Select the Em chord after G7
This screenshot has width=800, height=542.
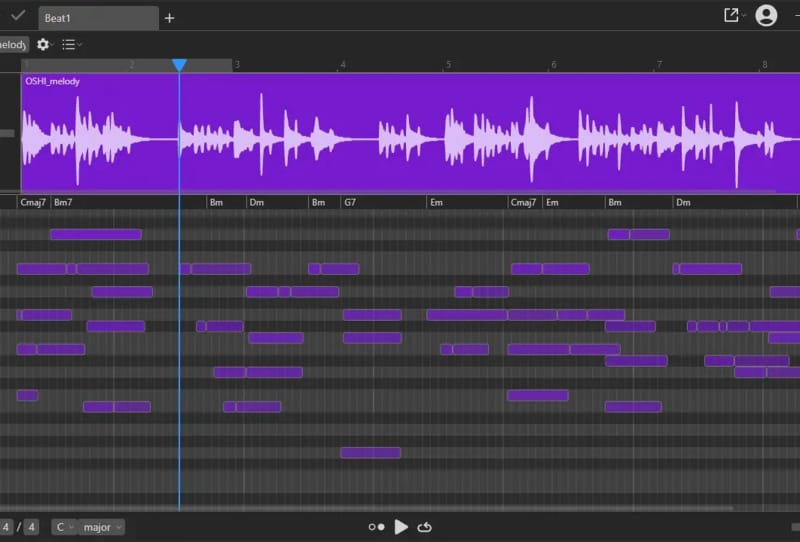pos(436,203)
